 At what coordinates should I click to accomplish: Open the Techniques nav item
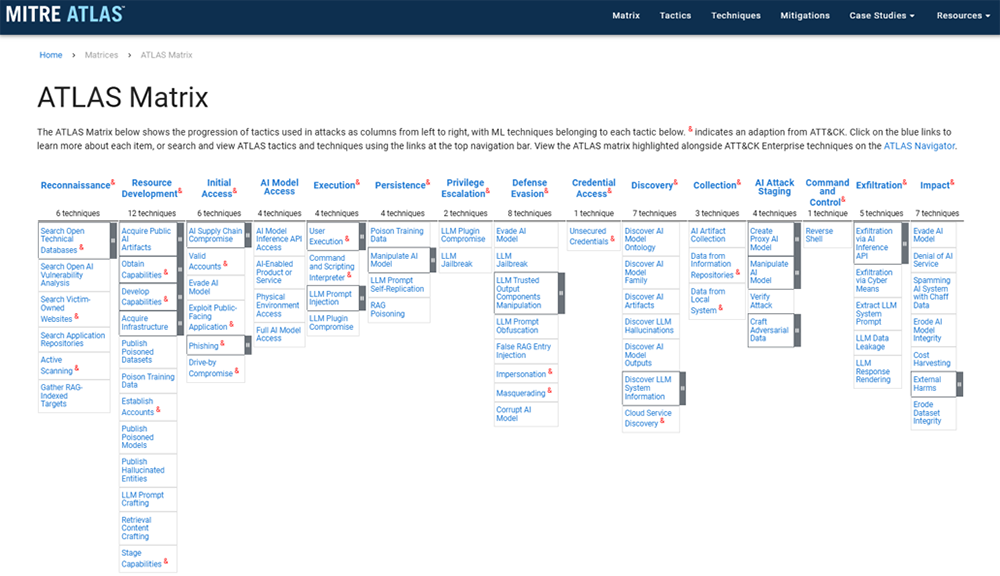[735, 15]
